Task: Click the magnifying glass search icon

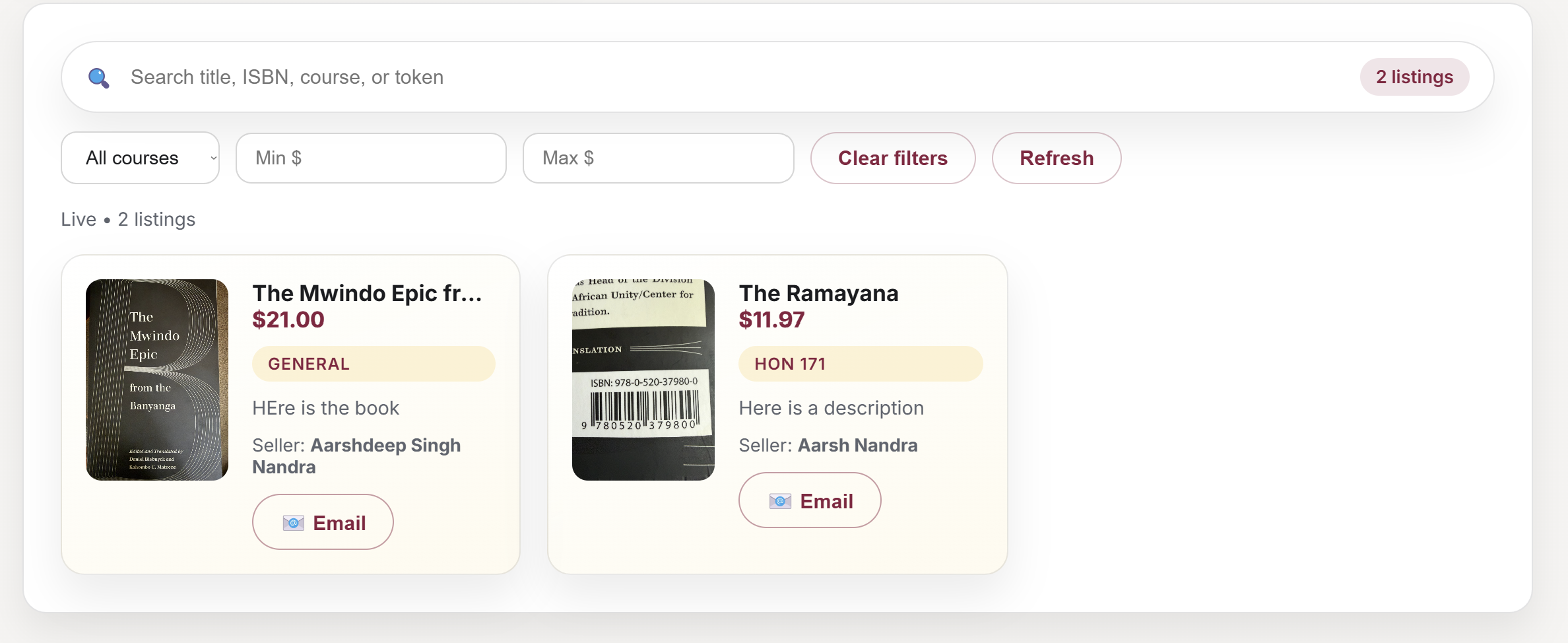Action: tap(98, 78)
